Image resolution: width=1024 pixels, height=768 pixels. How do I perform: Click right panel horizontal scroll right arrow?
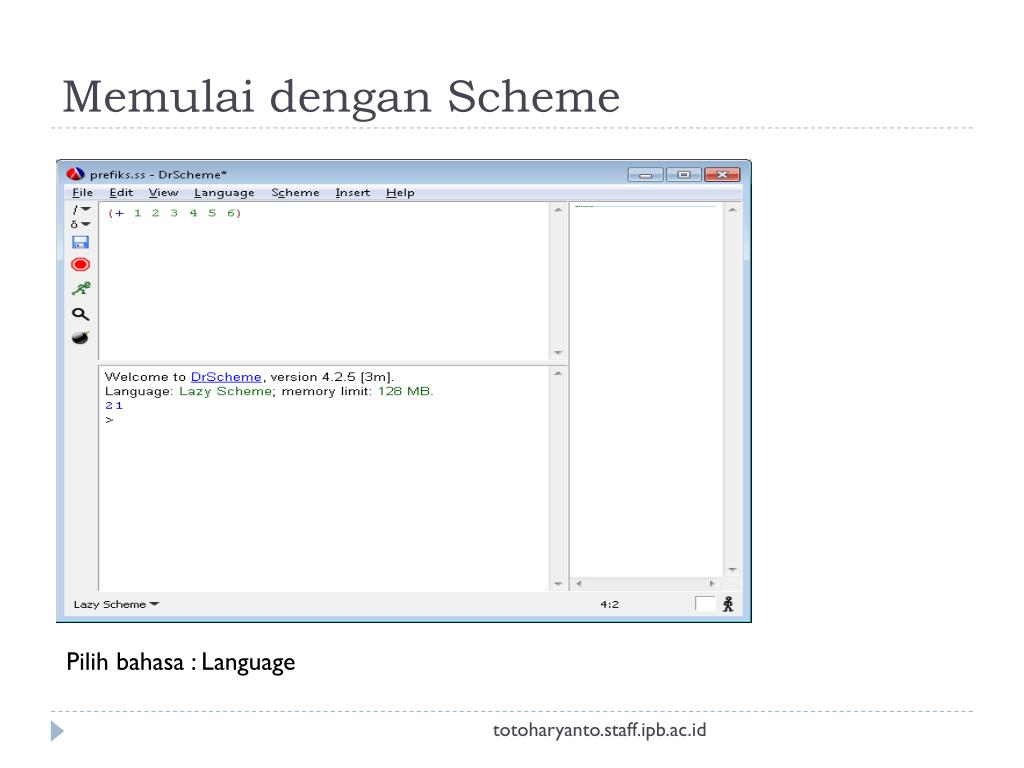tap(712, 584)
